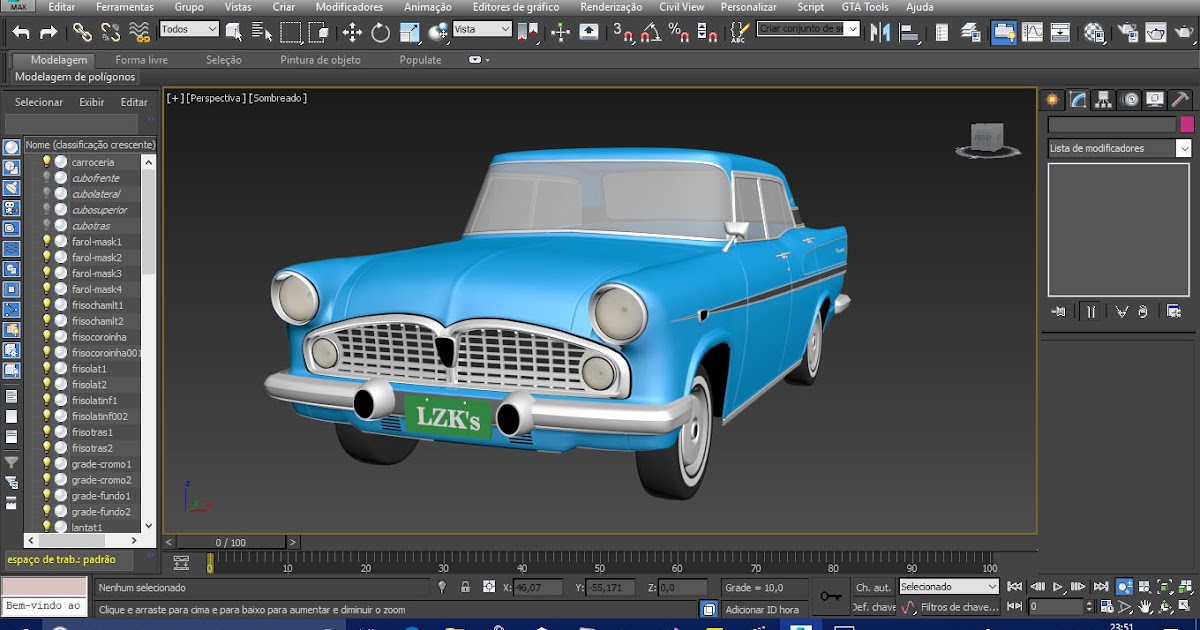Open the Hierarchy panel tab icon
The image size is (1200, 630).
pyautogui.click(x=1103, y=99)
